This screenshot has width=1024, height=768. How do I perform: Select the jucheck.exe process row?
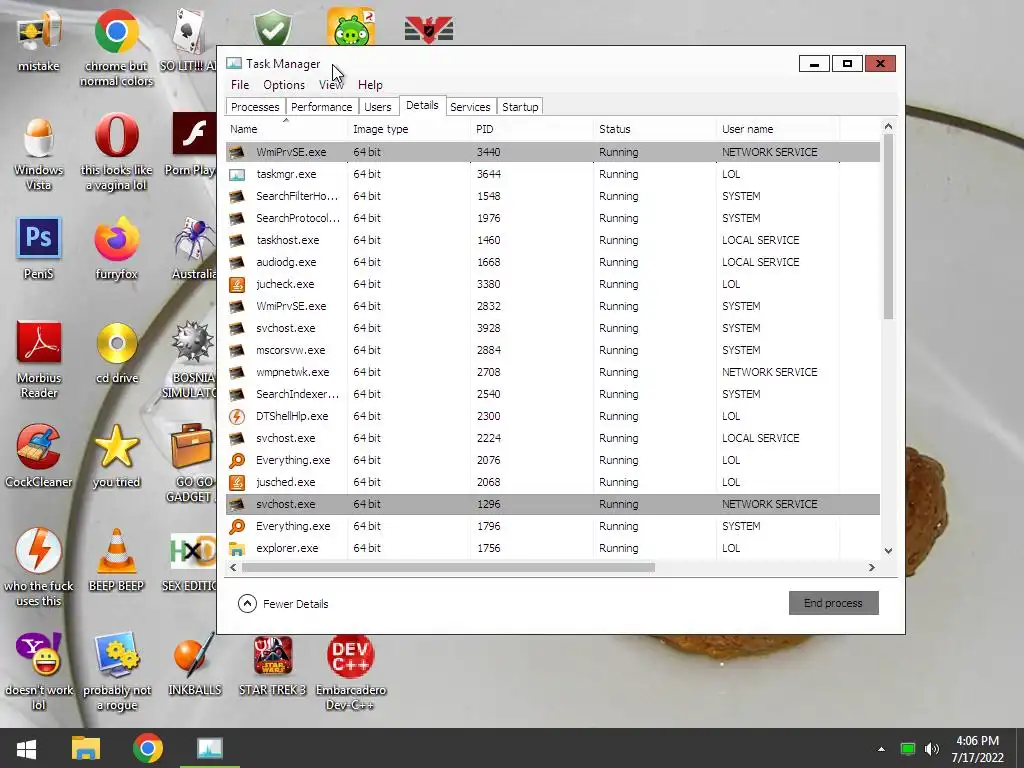pyautogui.click(x=552, y=284)
